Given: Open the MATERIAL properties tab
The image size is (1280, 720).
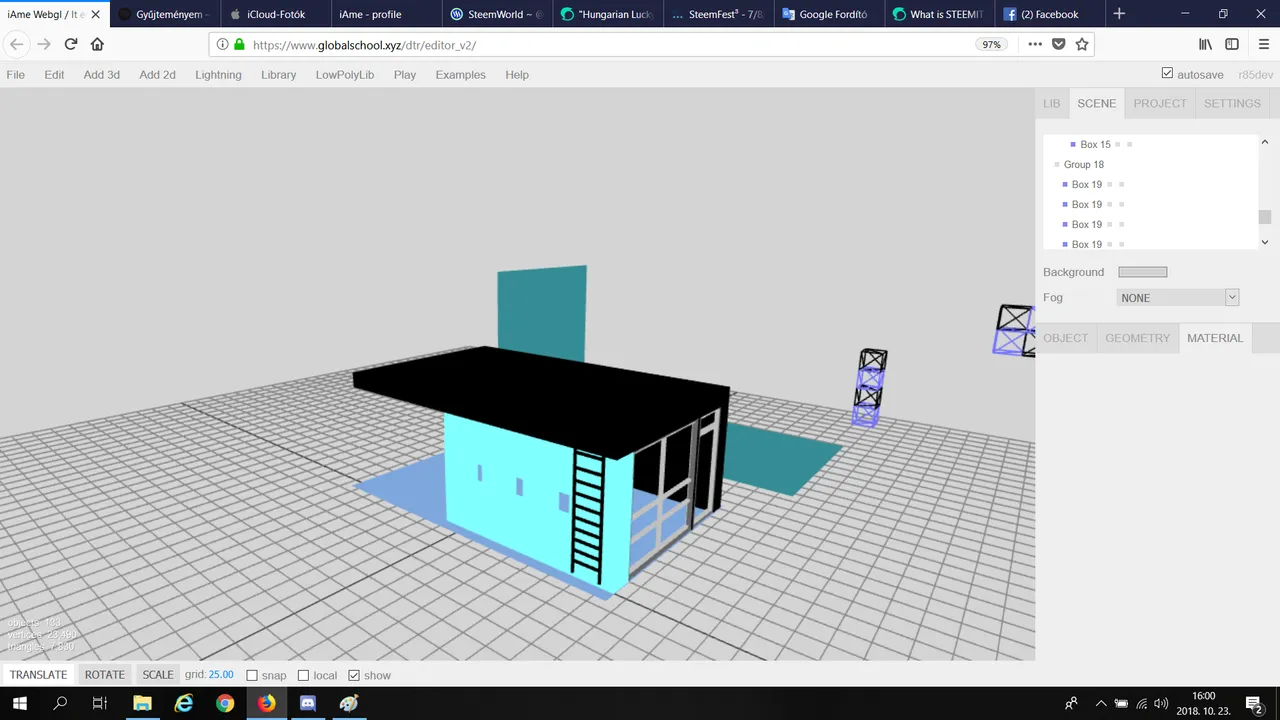Looking at the screenshot, I should (x=1215, y=338).
